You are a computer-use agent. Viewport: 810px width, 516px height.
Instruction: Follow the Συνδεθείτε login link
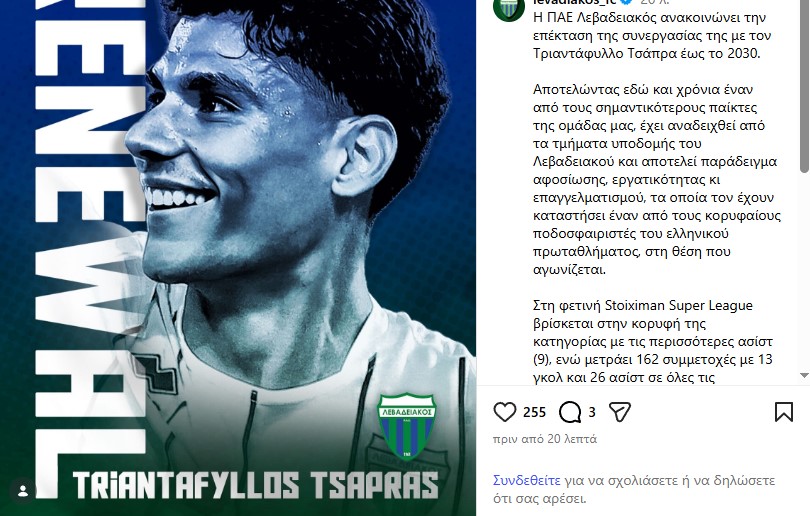pyautogui.click(x=526, y=480)
